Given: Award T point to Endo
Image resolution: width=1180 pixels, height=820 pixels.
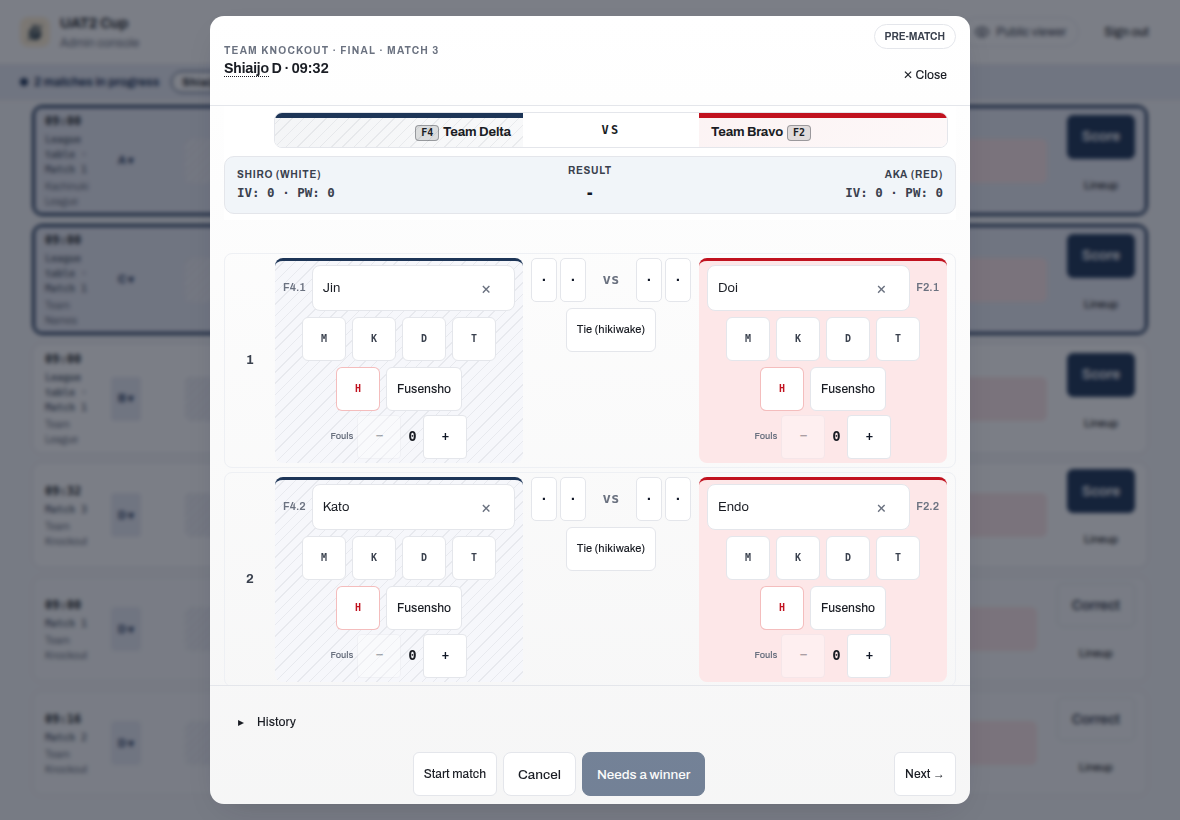Looking at the screenshot, I should point(898,557).
